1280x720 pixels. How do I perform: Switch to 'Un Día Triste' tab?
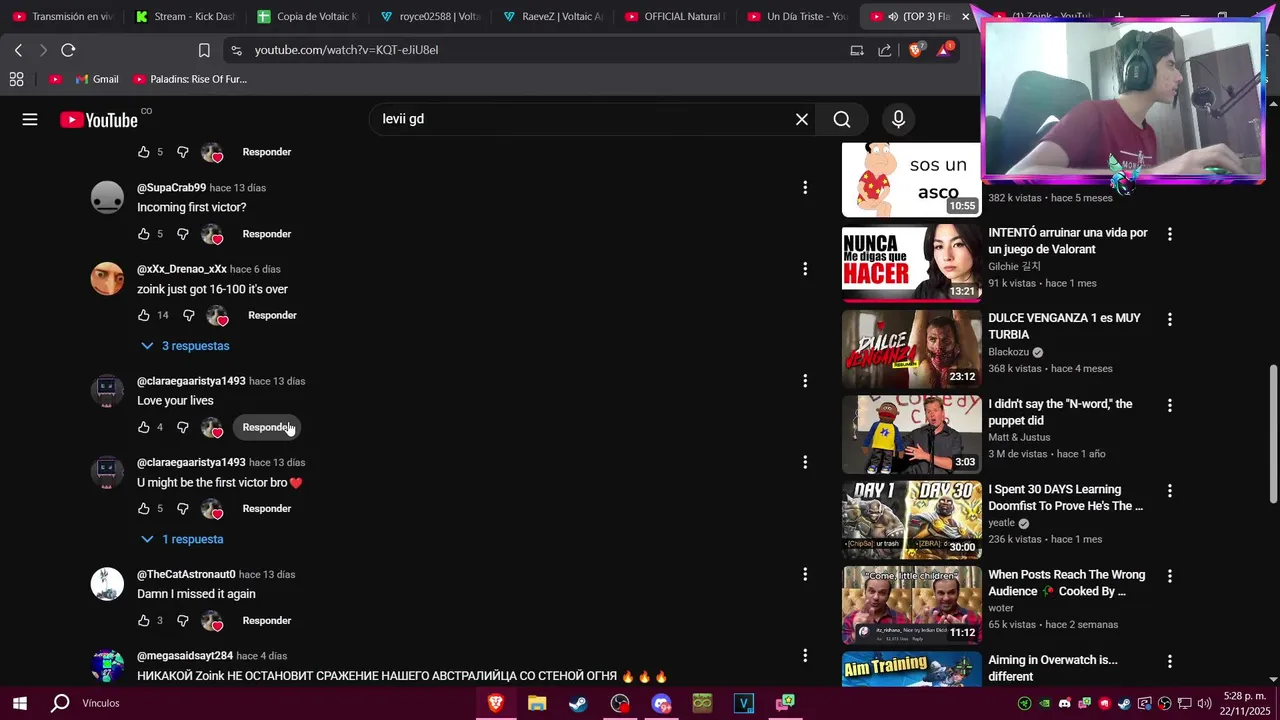797,16
